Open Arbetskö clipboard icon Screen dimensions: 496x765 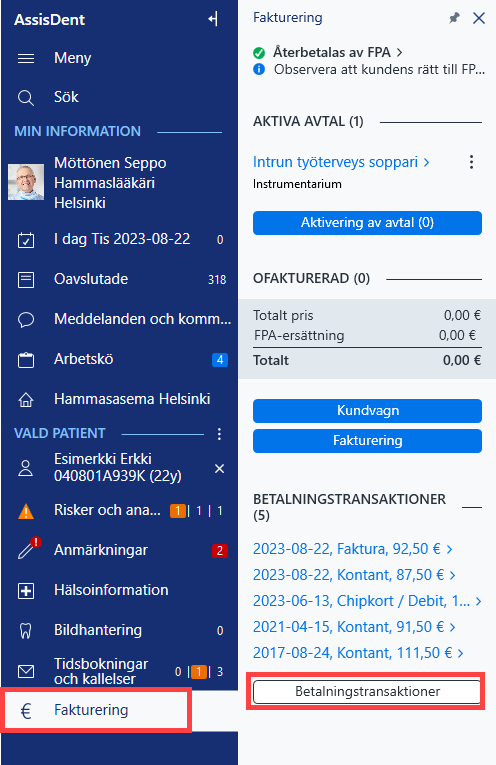[x=26, y=360]
